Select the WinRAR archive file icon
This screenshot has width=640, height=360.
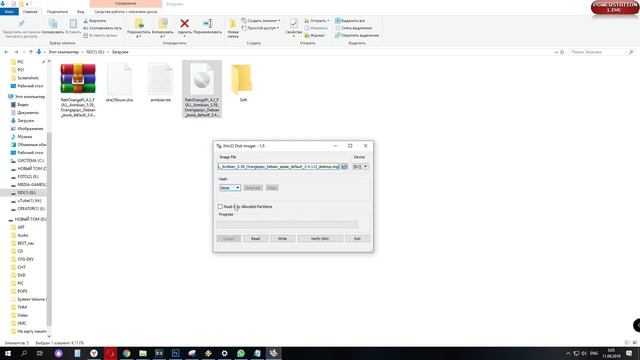pyautogui.click(x=78, y=78)
